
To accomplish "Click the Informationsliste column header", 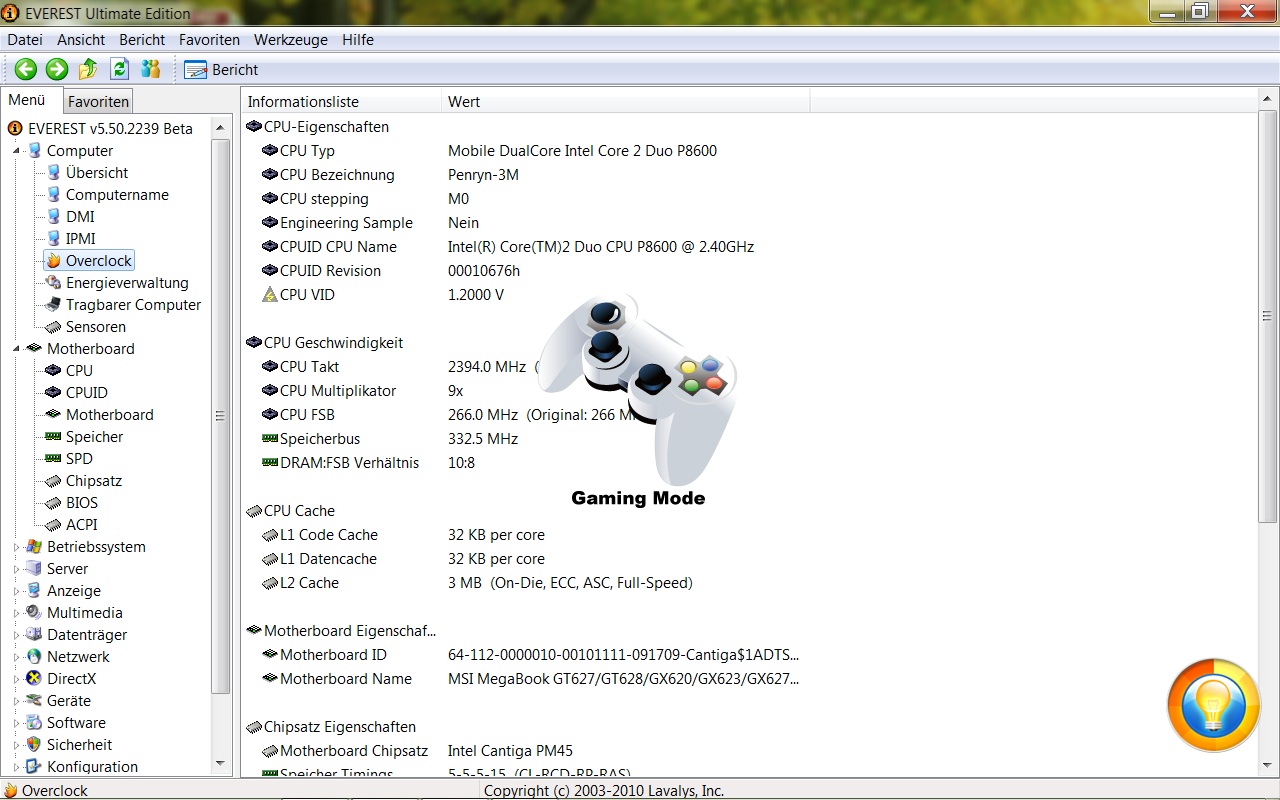I will (341, 101).
